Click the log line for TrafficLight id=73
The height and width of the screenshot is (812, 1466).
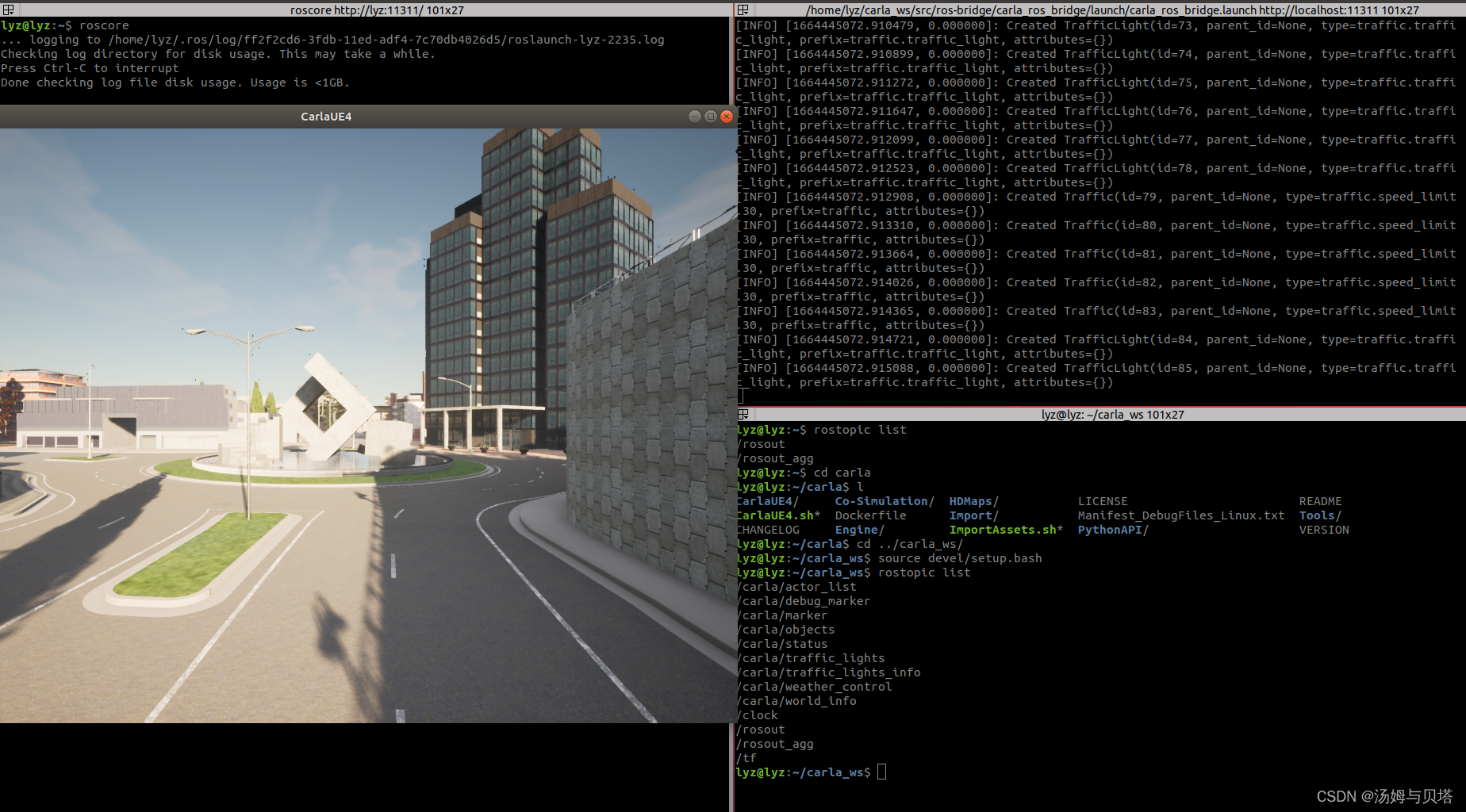coord(1096,33)
